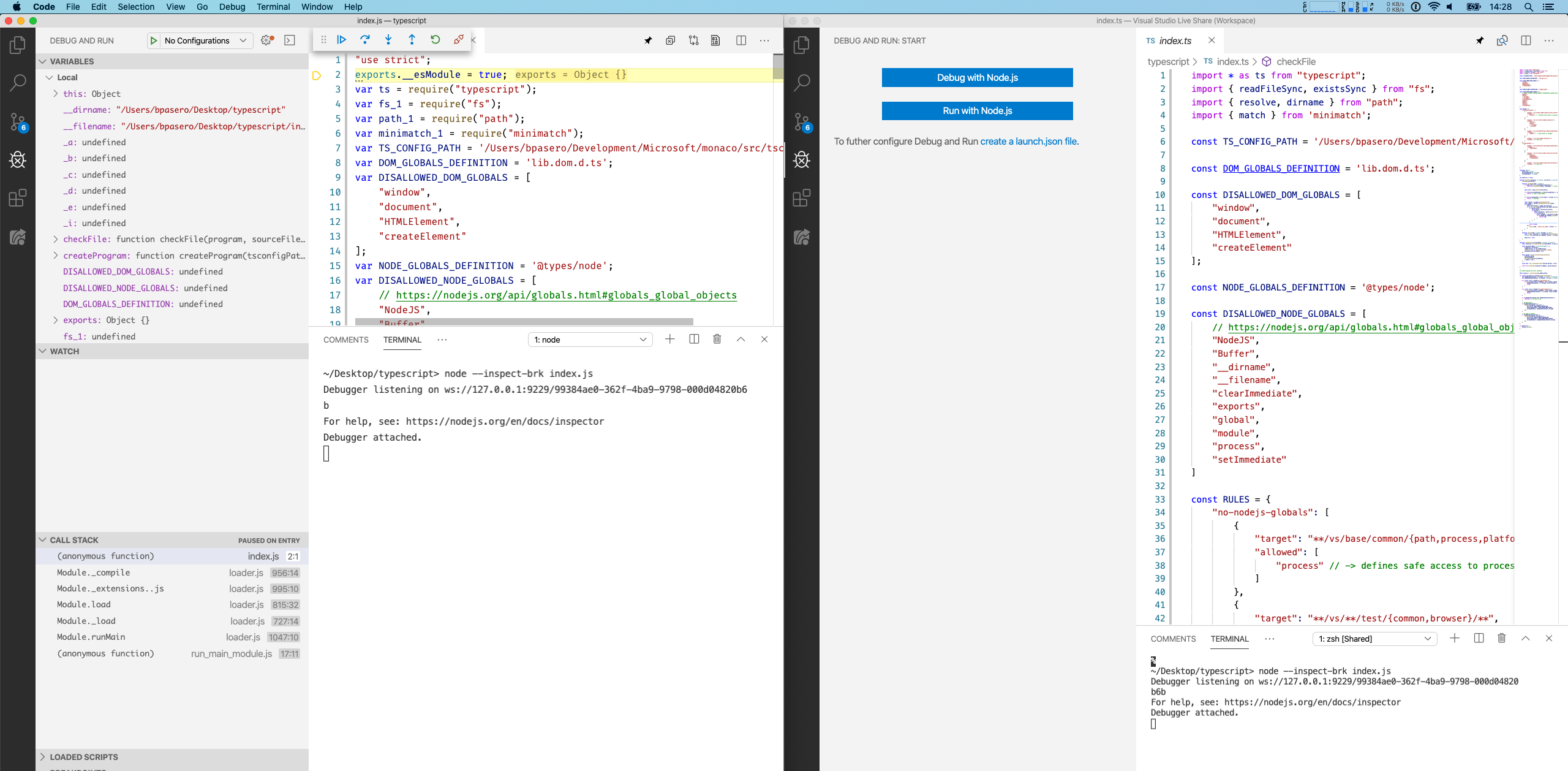Open 'create a launch.json file' link
Screen dimensions: 1568x771
1029,142
